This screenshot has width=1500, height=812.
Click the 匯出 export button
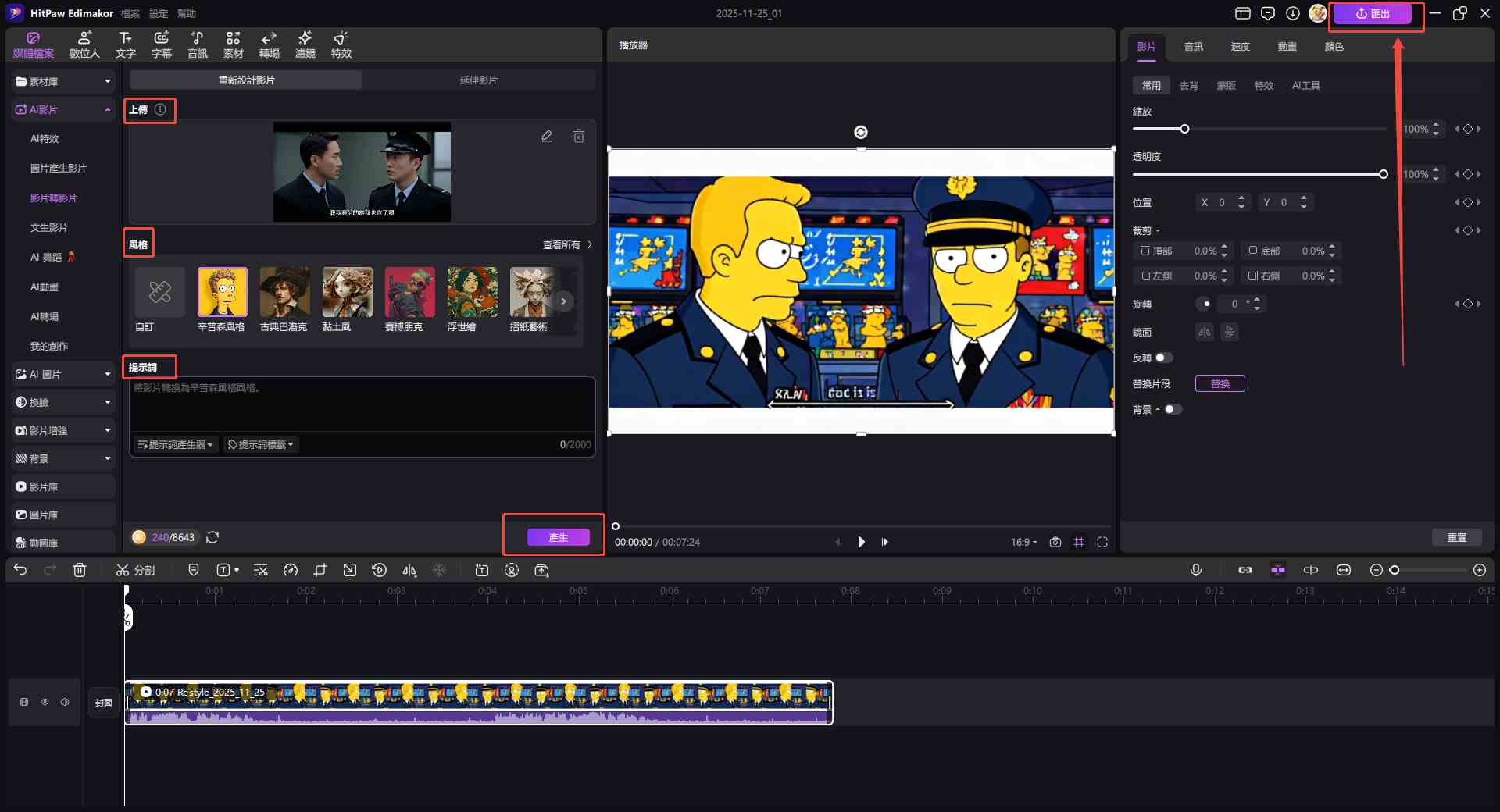pyautogui.click(x=1373, y=14)
